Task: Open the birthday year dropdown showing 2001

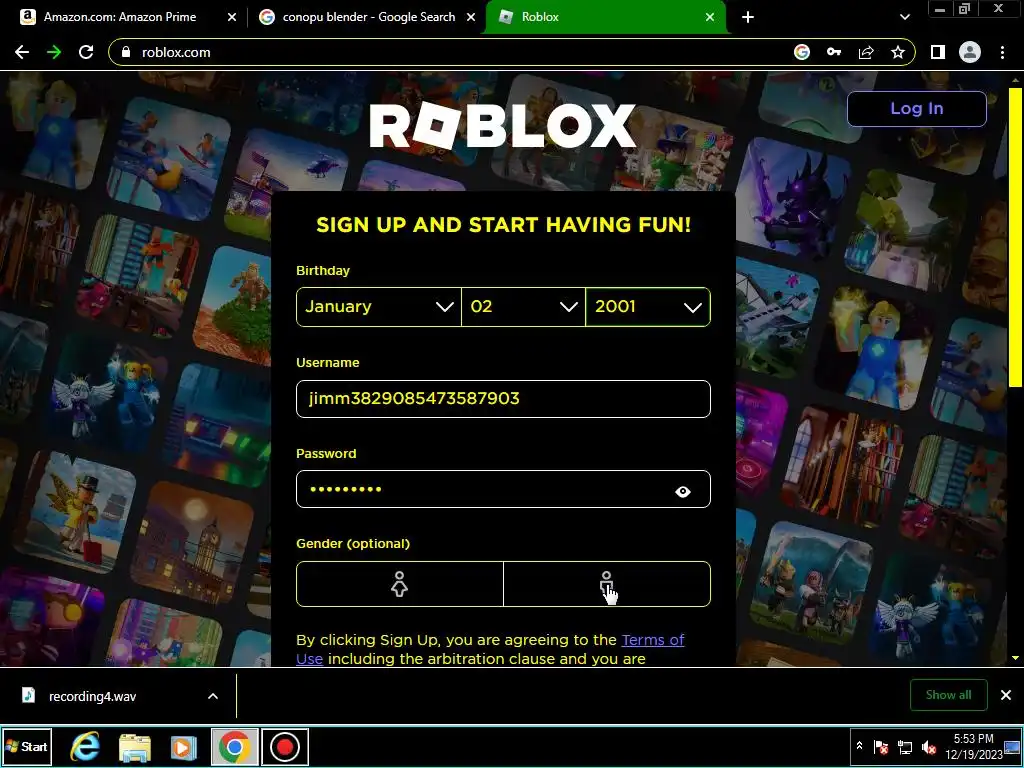Action: pos(648,306)
